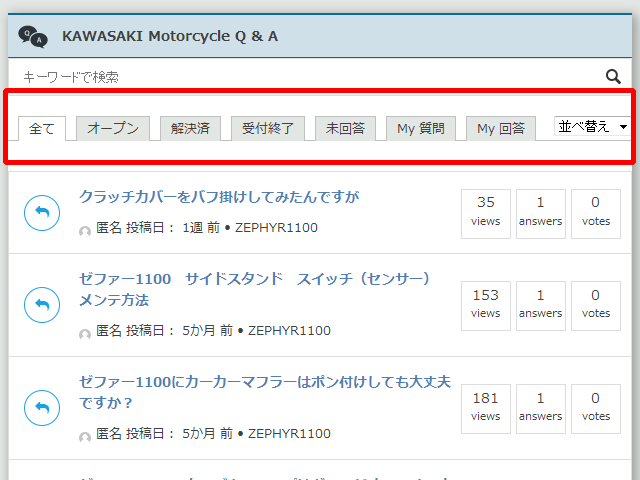Click reply icon for サイドスタンド question
The image size is (640, 480).
pos(42,305)
